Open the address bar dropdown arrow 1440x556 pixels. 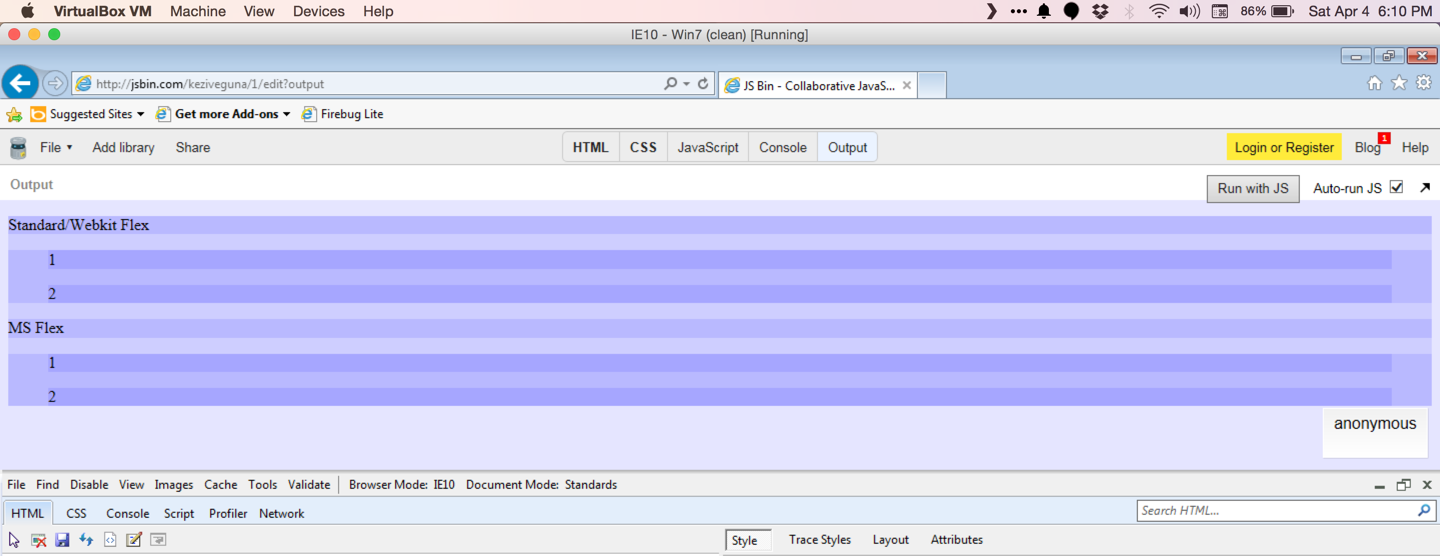click(686, 84)
